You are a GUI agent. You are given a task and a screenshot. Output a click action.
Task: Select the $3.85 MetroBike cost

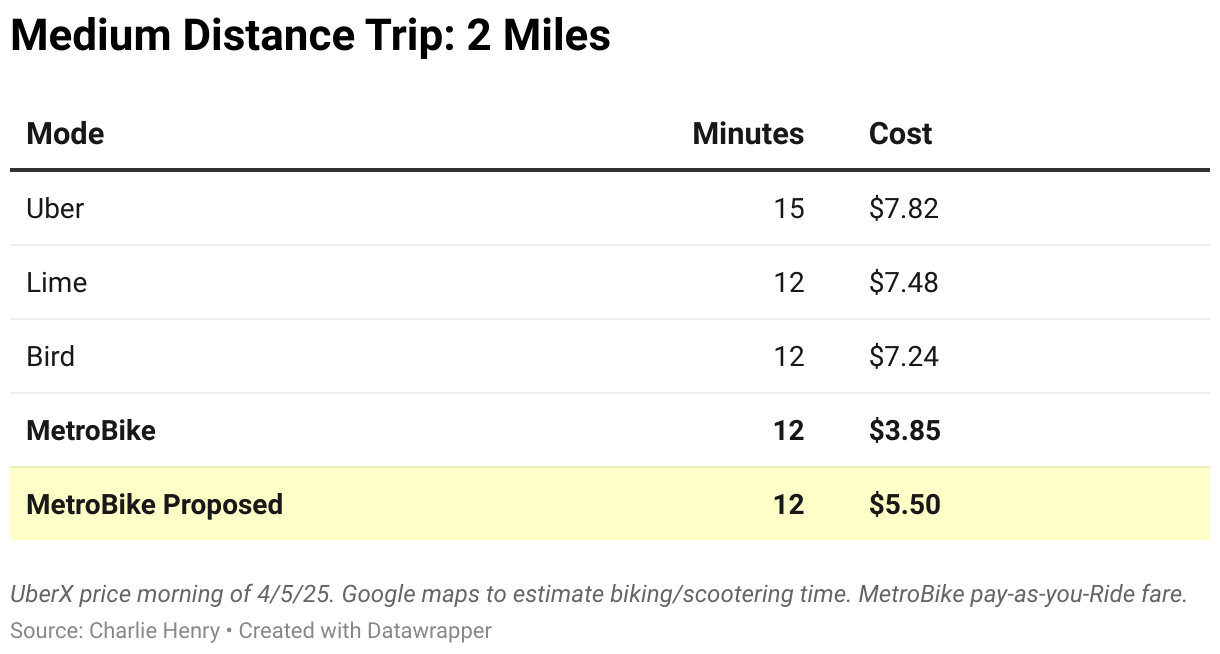[x=904, y=430]
